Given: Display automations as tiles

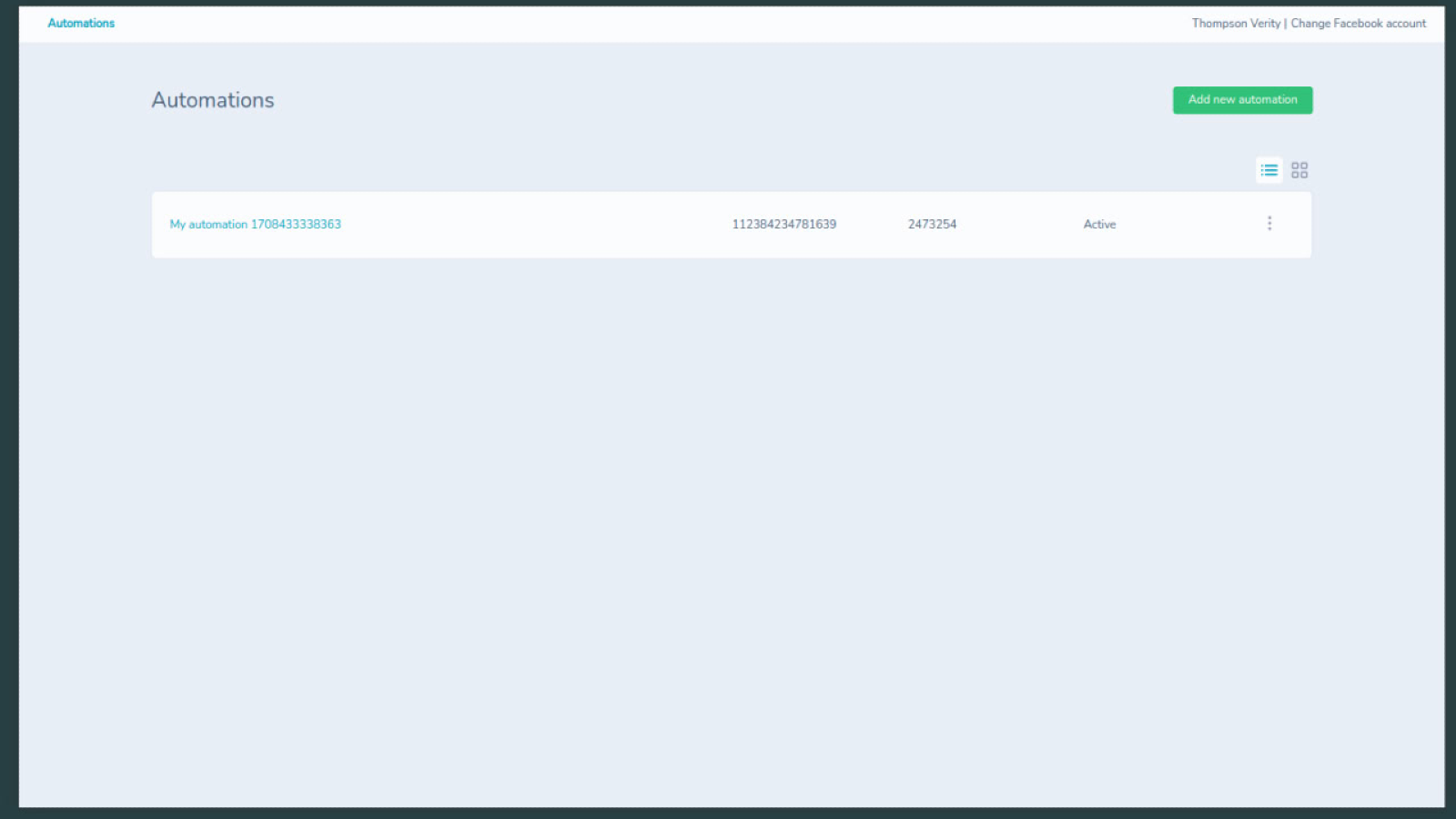Looking at the screenshot, I should point(1299,170).
